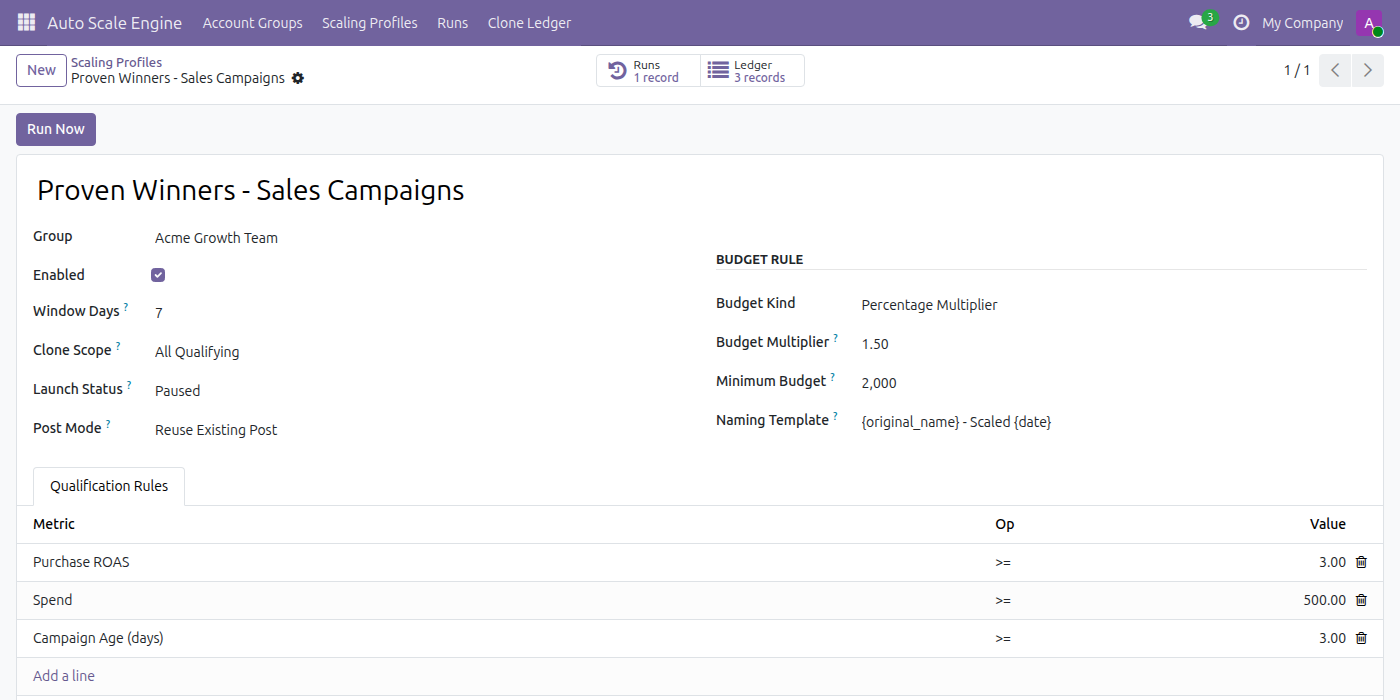This screenshot has width=1400, height=700.
Task: Click the Value column header
Action: (x=1328, y=524)
